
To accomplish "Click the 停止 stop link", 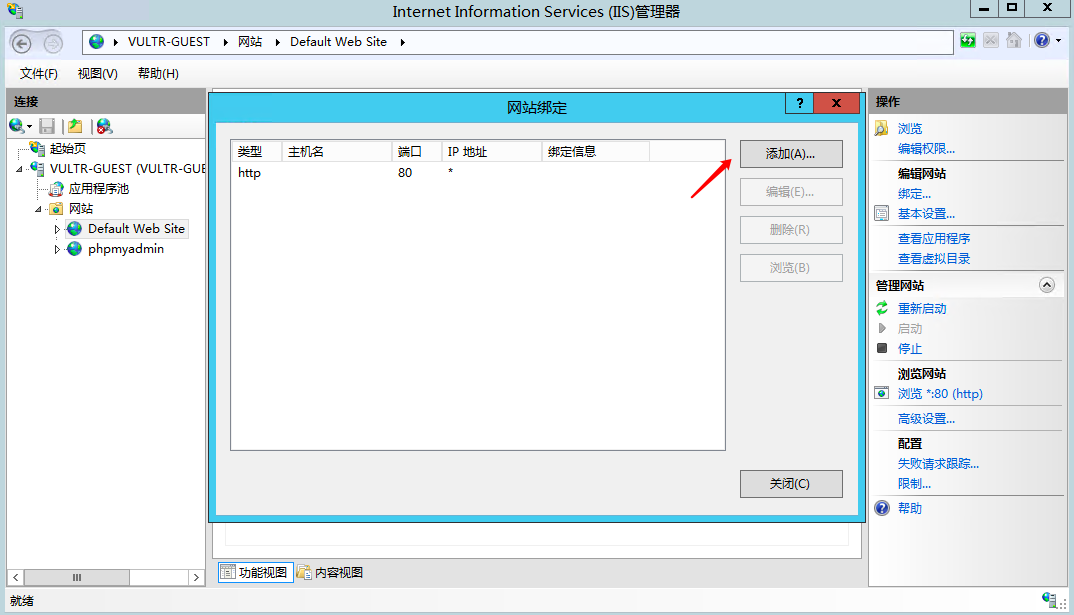I will [910, 349].
